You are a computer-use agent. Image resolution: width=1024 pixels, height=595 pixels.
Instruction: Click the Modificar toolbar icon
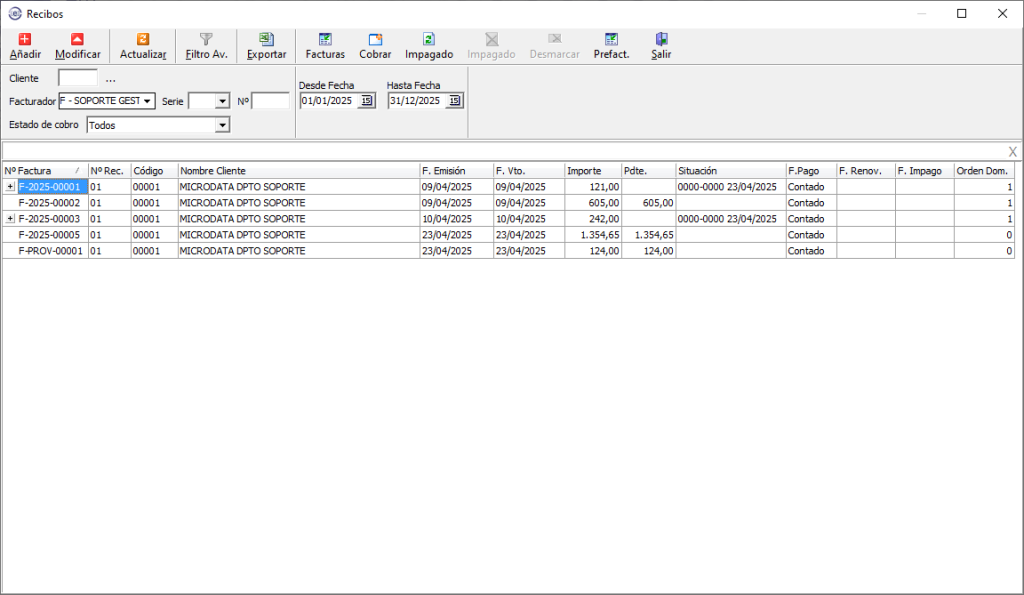pyautogui.click(x=77, y=40)
